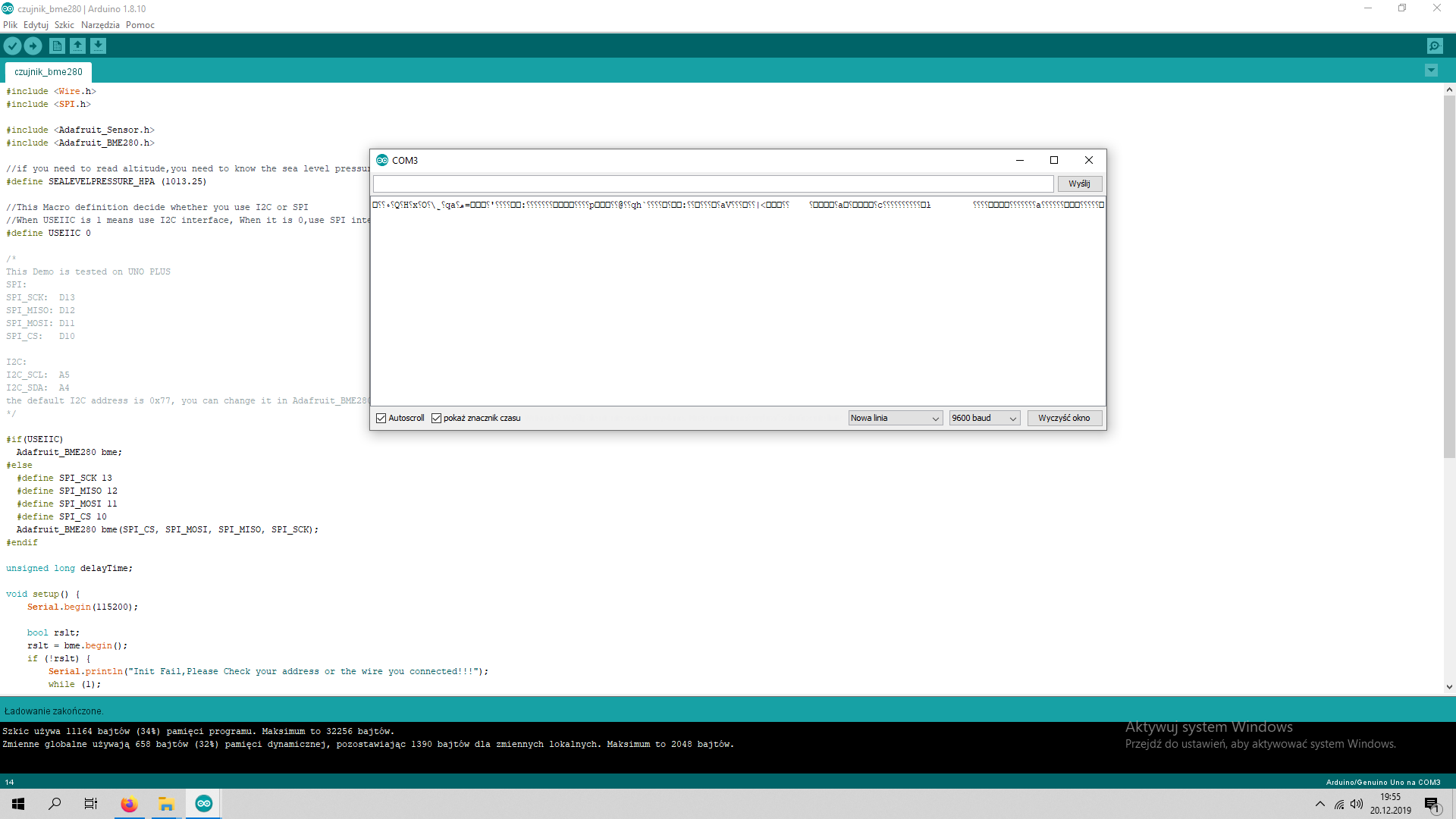The width and height of the screenshot is (1456, 819).
Task: Open a sketch with the Open arrow icon
Action: (77, 46)
